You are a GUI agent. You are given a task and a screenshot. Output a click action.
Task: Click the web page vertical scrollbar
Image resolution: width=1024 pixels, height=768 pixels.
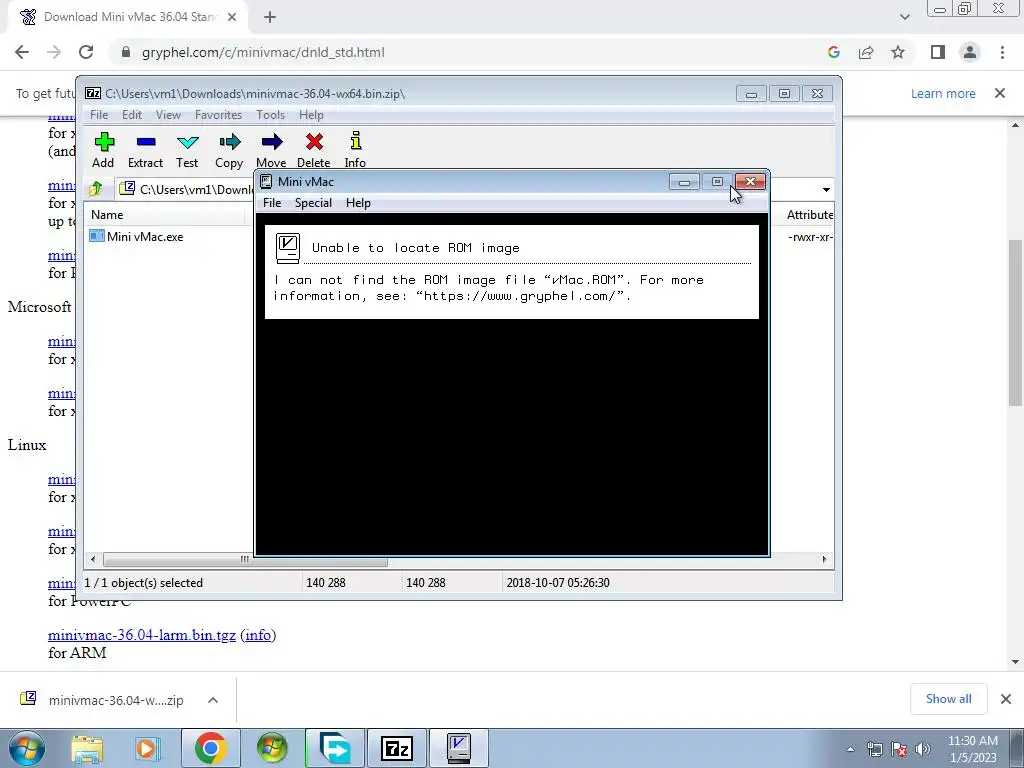[x=1016, y=323]
